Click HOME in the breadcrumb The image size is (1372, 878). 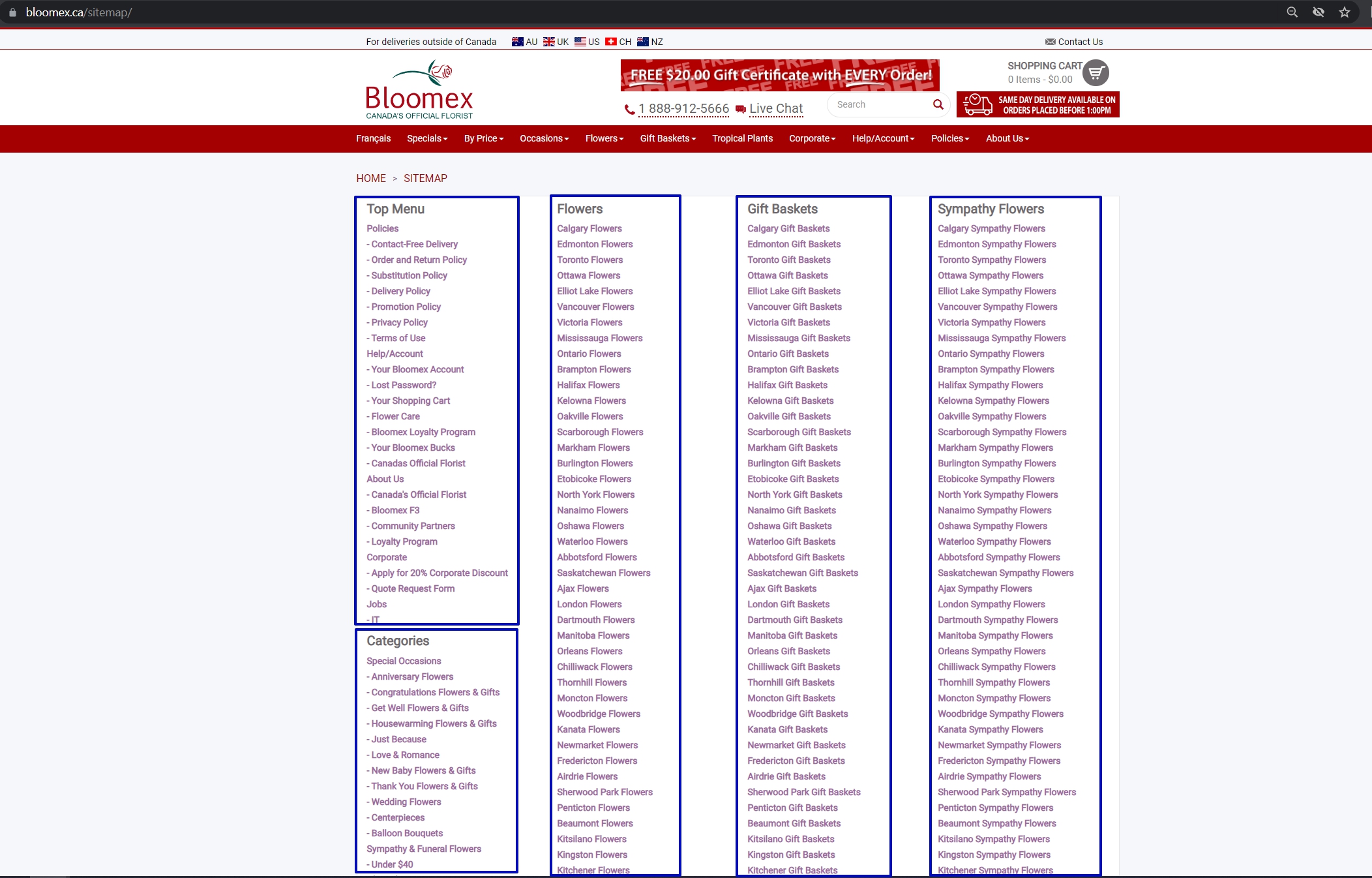click(x=371, y=178)
